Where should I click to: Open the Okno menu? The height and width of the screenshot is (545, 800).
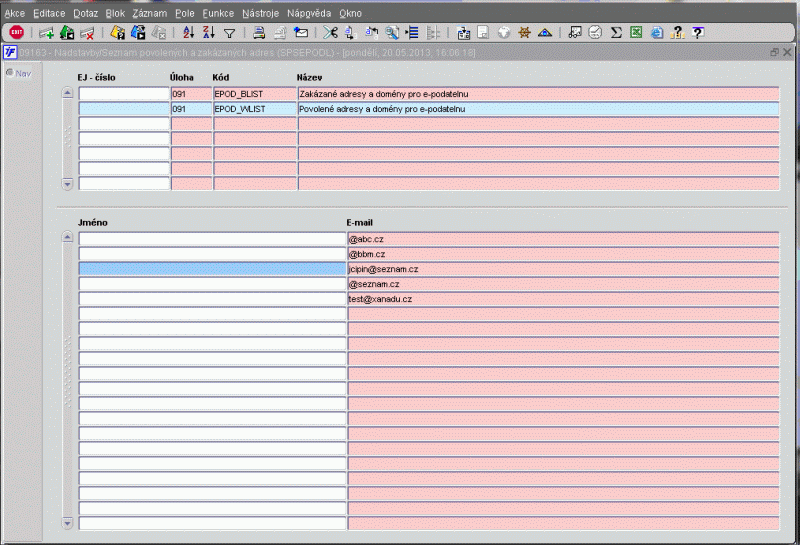pos(351,13)
